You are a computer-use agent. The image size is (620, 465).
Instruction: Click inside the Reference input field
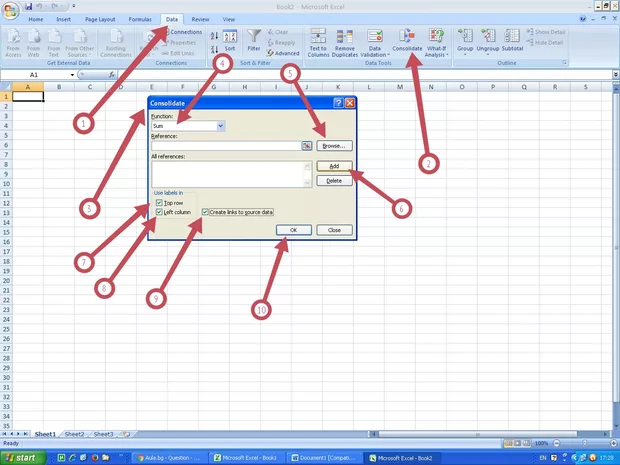point(226,146)
